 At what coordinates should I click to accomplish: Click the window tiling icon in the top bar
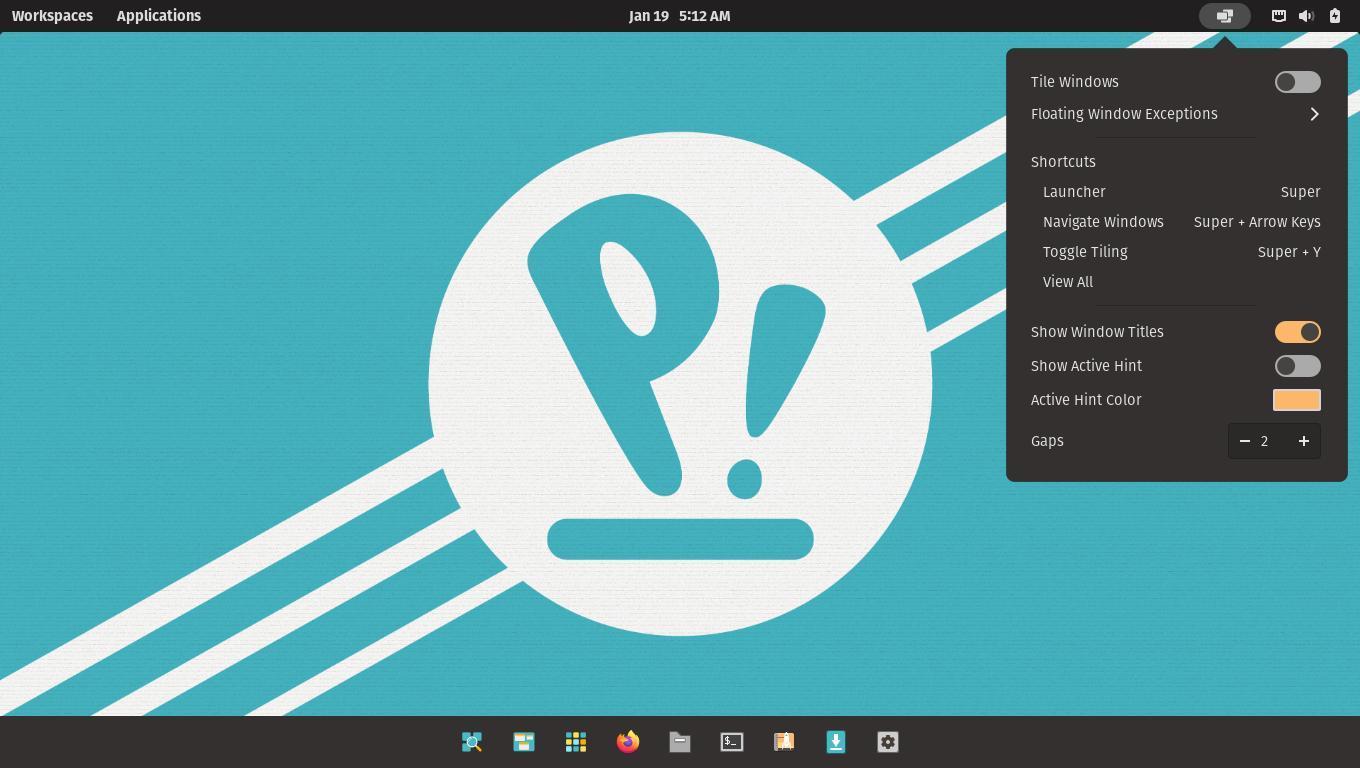pos(1224,16)
